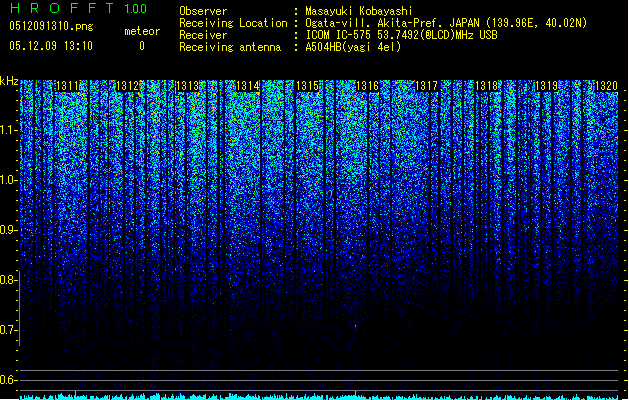This screenshot has height=400, width=629.
Task: Click the 1318 time marker
Action: (486, 86)
